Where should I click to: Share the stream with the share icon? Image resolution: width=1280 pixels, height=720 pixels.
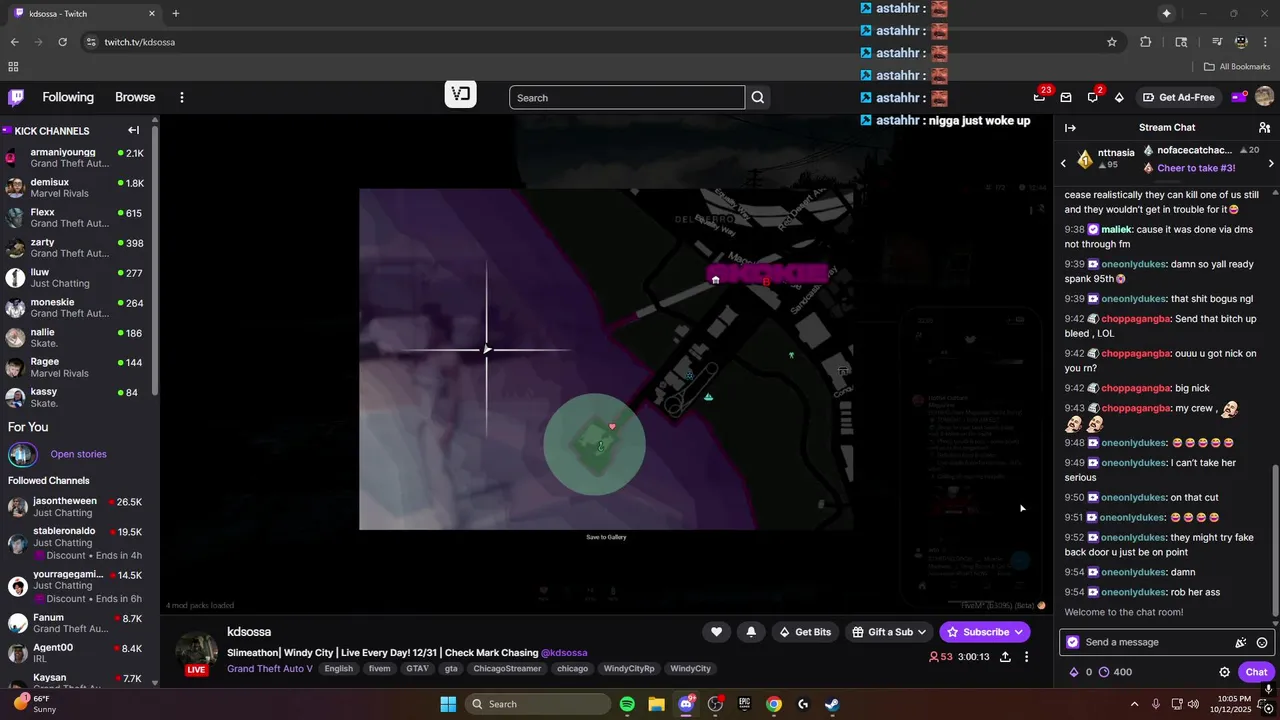[x=1005, y=657]
